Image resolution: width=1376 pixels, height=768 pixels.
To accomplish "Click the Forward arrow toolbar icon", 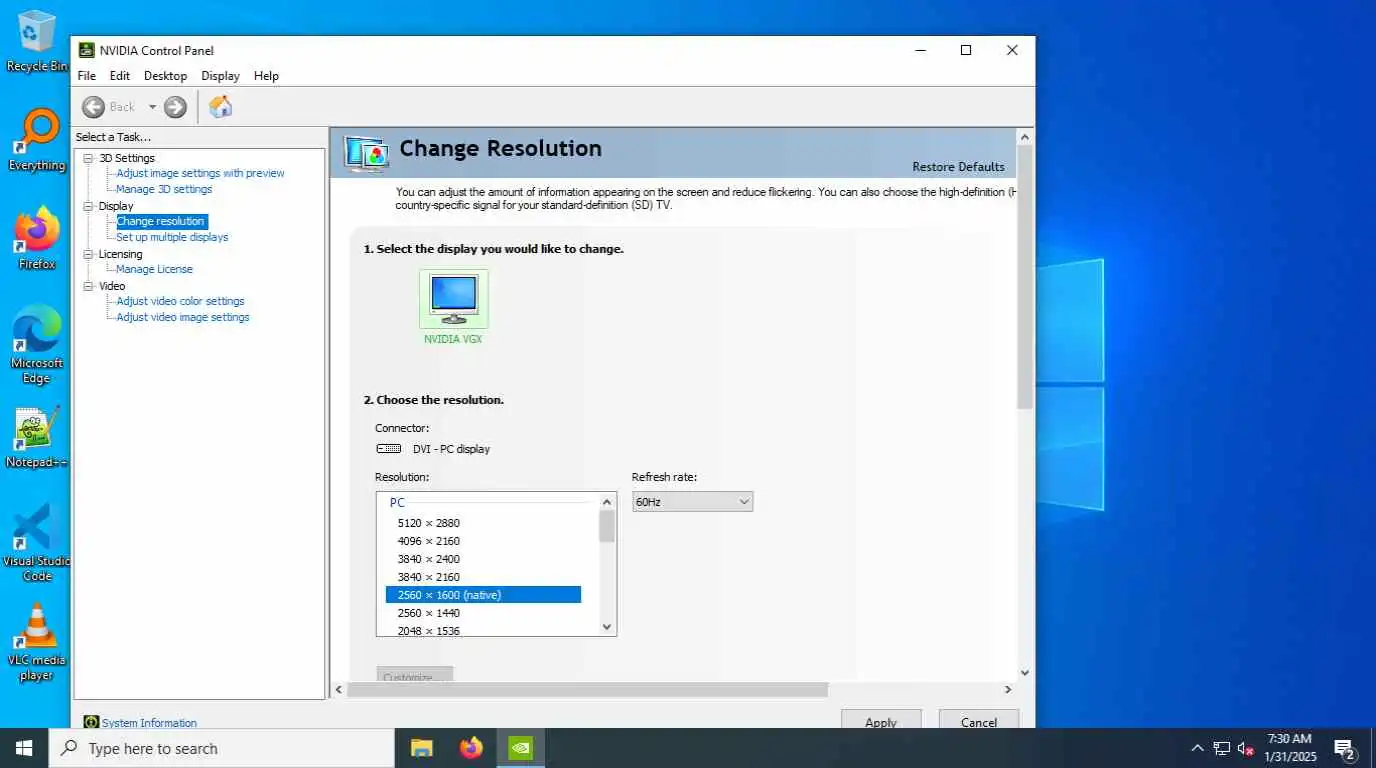I will coord(175,107).
